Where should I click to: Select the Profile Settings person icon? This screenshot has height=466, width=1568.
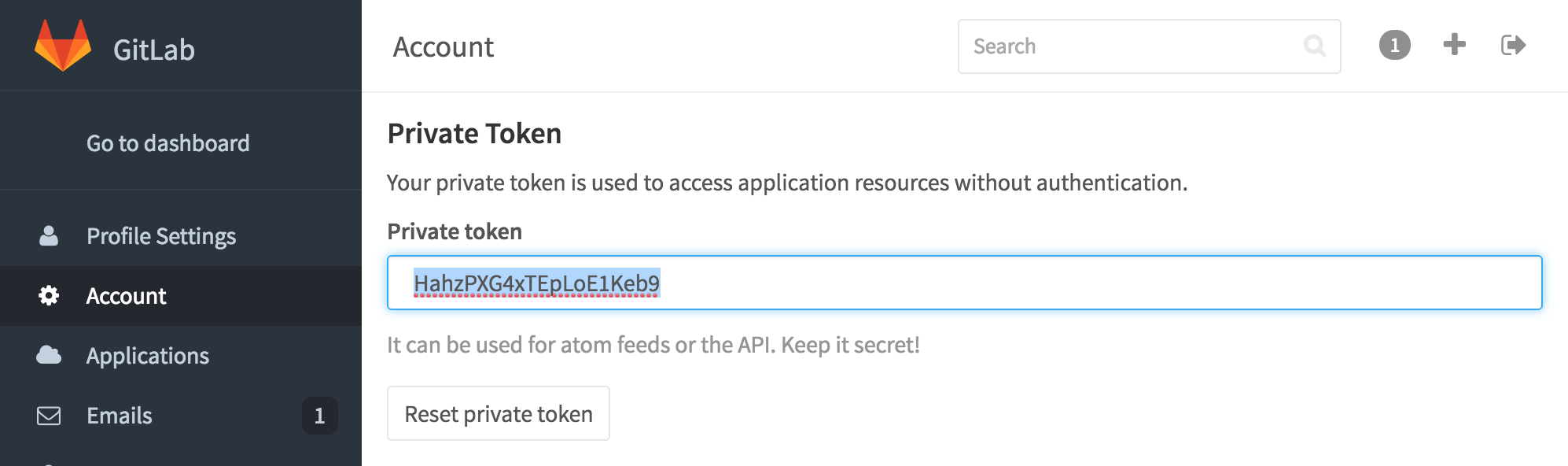coord(50,235)
